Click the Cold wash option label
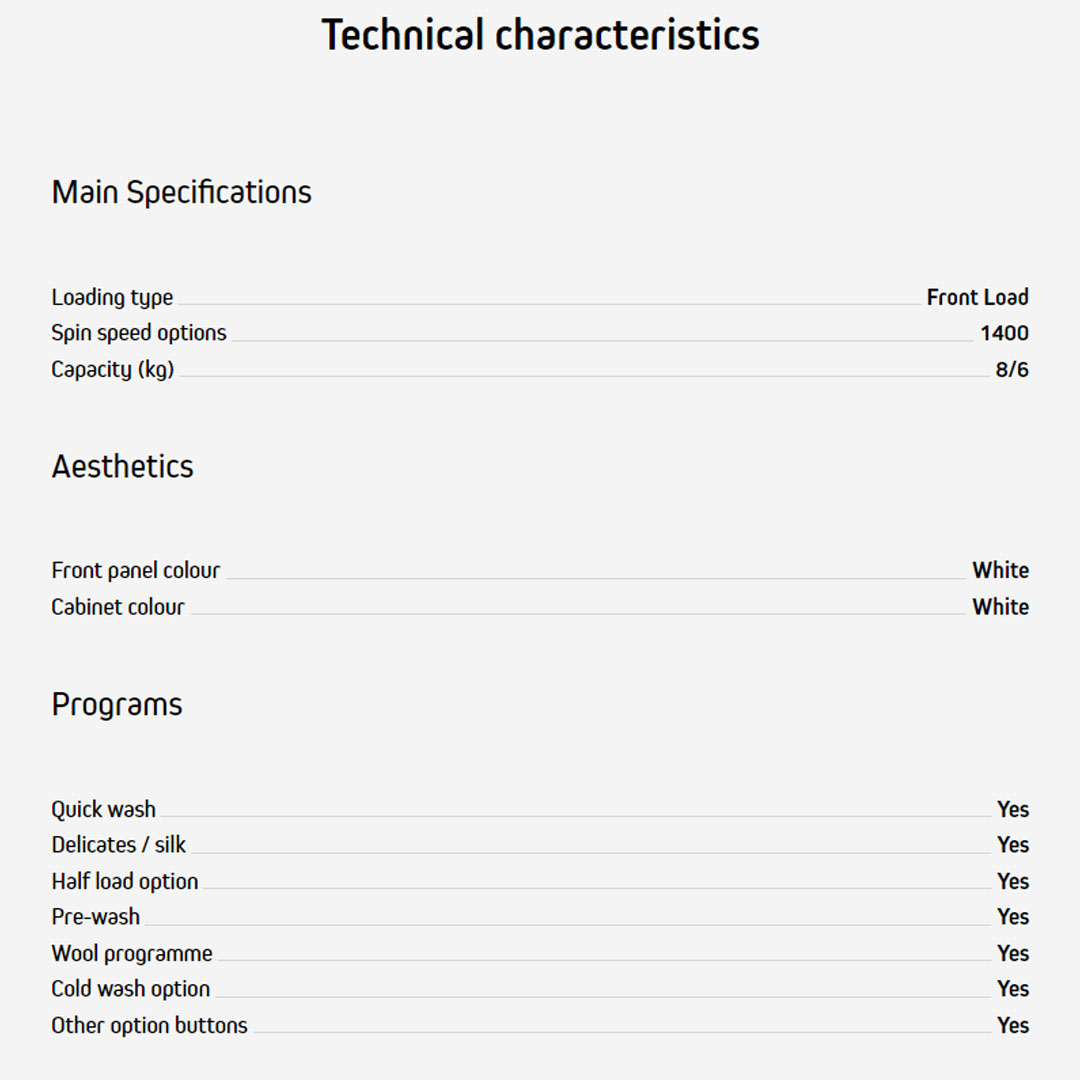The width and height of the screenshot is (1080, 1080). pyautogui.click(x=131, y=989)
